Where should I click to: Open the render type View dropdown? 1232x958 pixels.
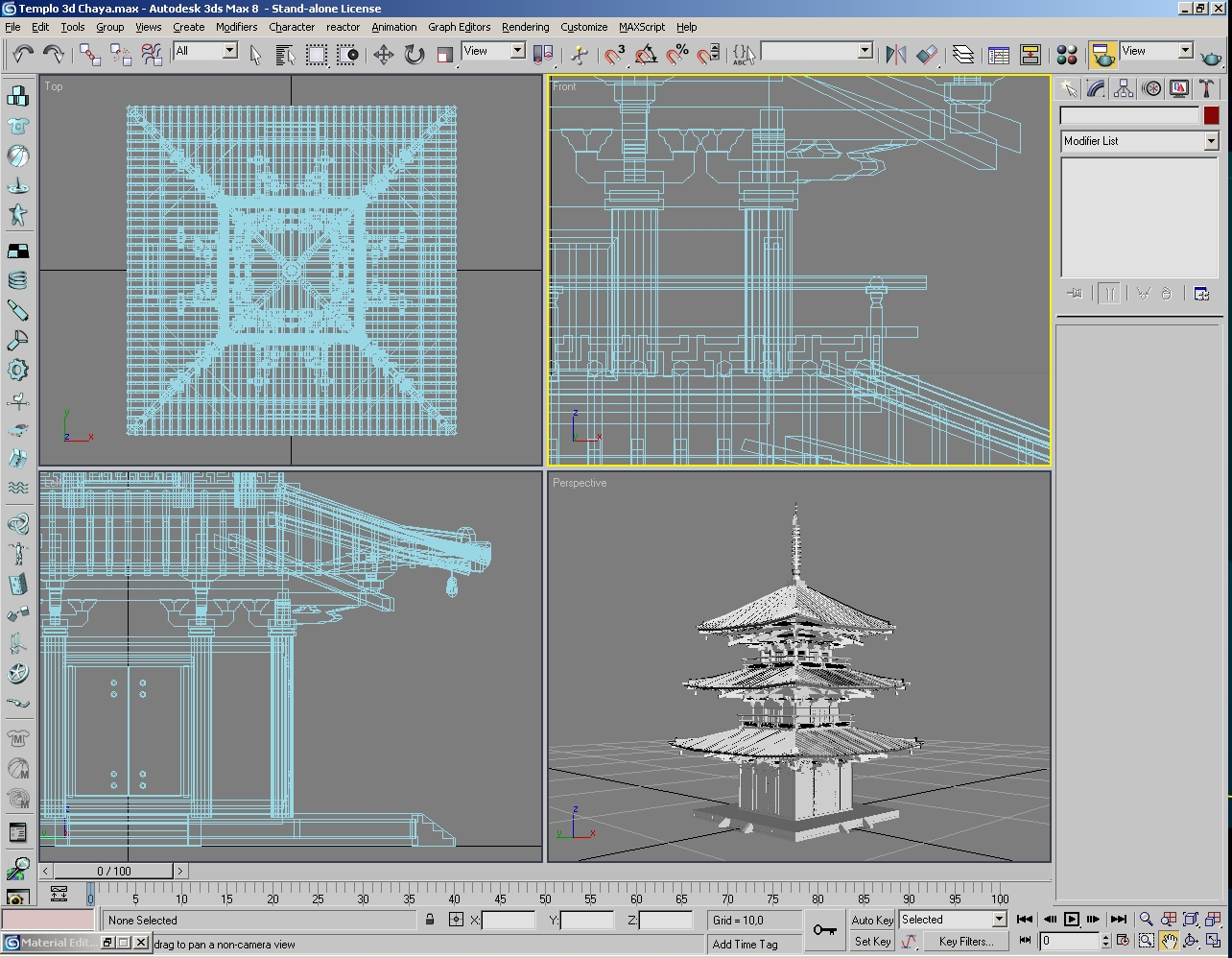pos(1156,51)
